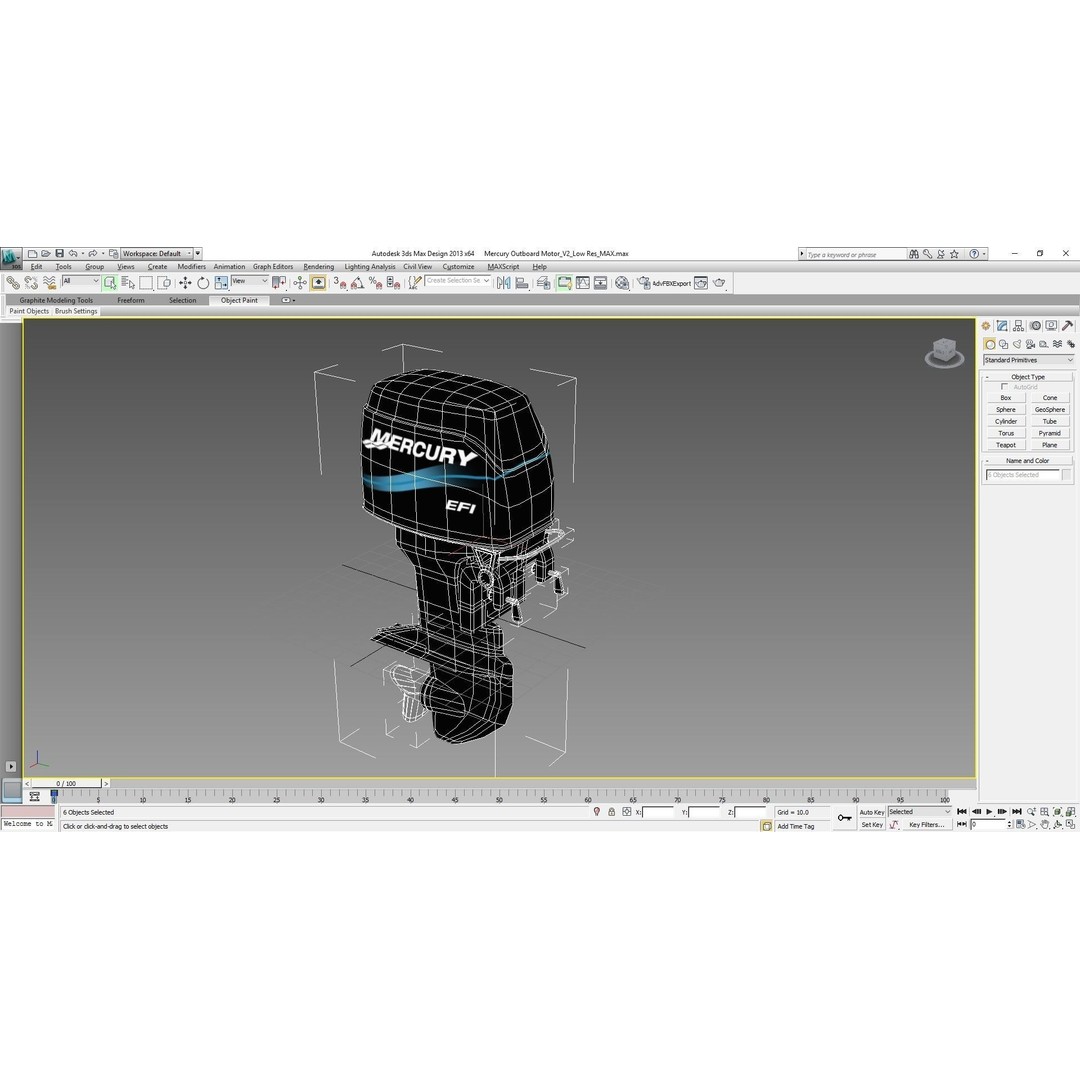
Task: Open the reference coordinate View dropdown
Action: click(x=249, y=281)
